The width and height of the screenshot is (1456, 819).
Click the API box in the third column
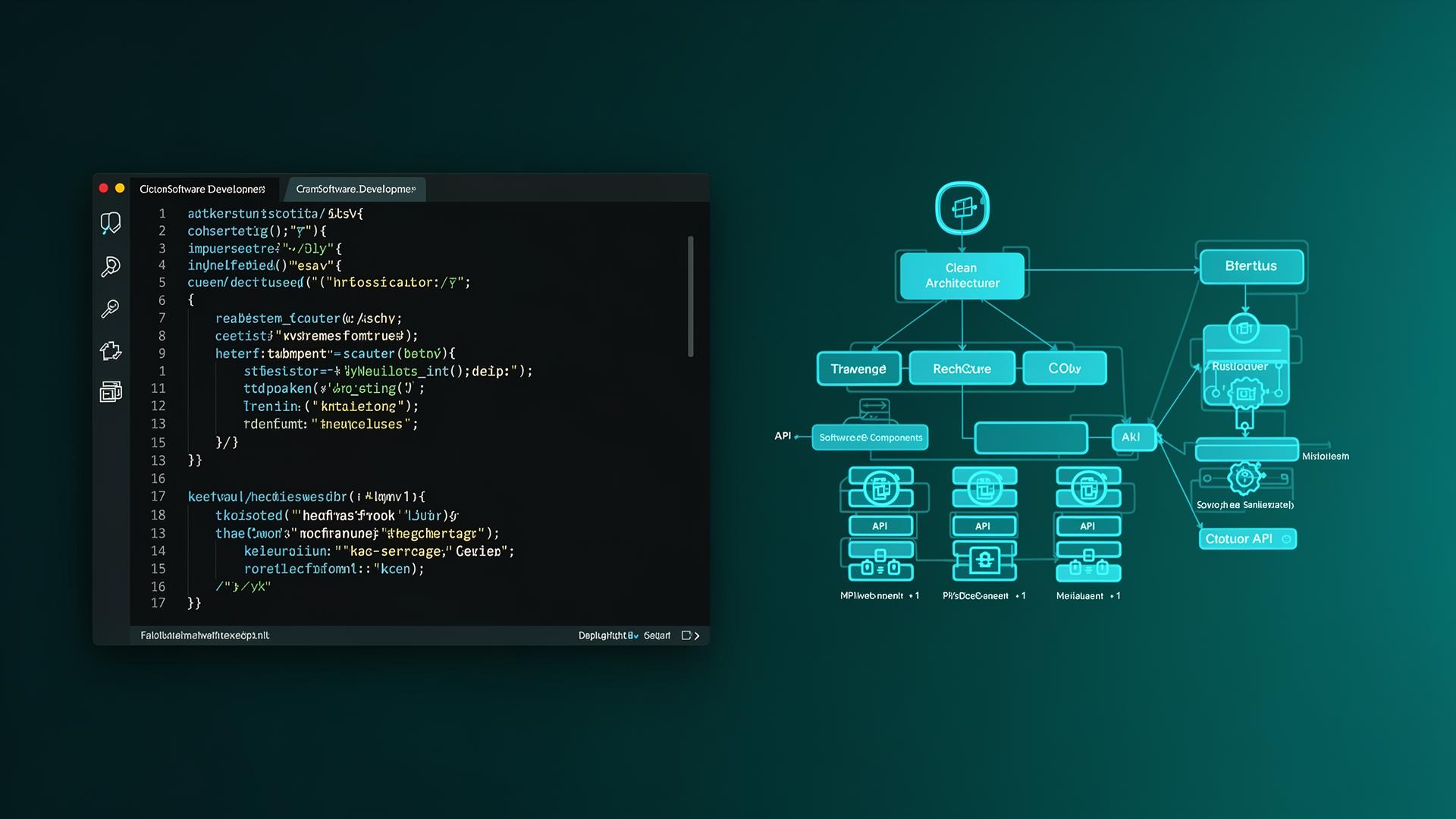(1088, 526)
